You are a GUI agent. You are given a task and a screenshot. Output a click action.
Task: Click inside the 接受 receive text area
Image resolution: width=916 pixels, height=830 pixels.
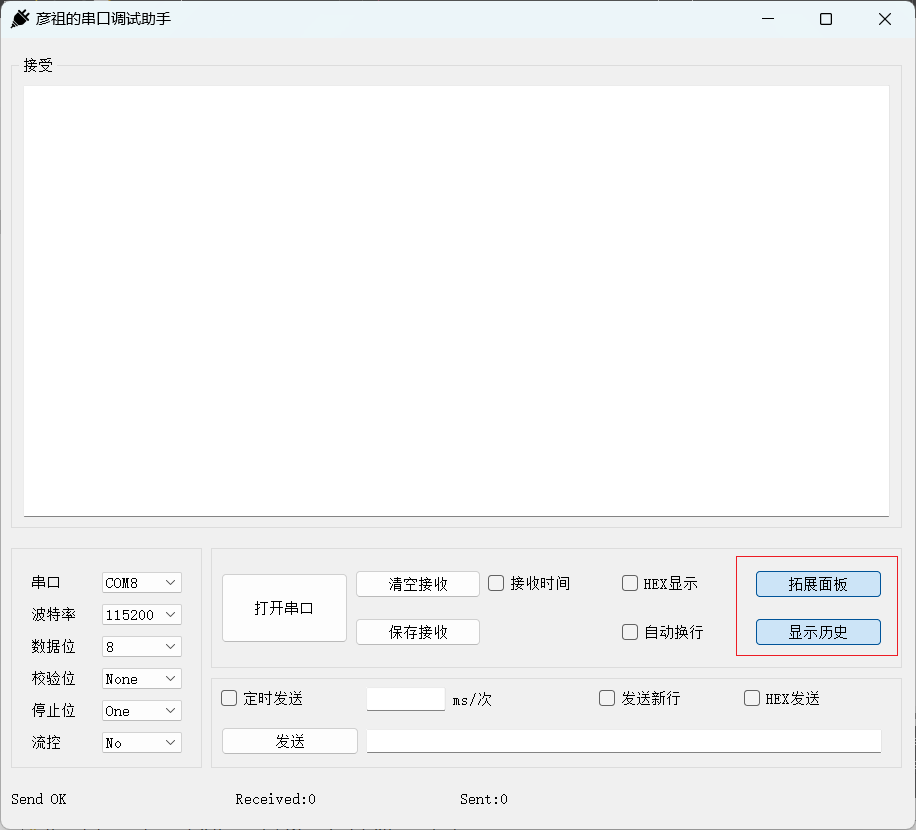[456, 301]
